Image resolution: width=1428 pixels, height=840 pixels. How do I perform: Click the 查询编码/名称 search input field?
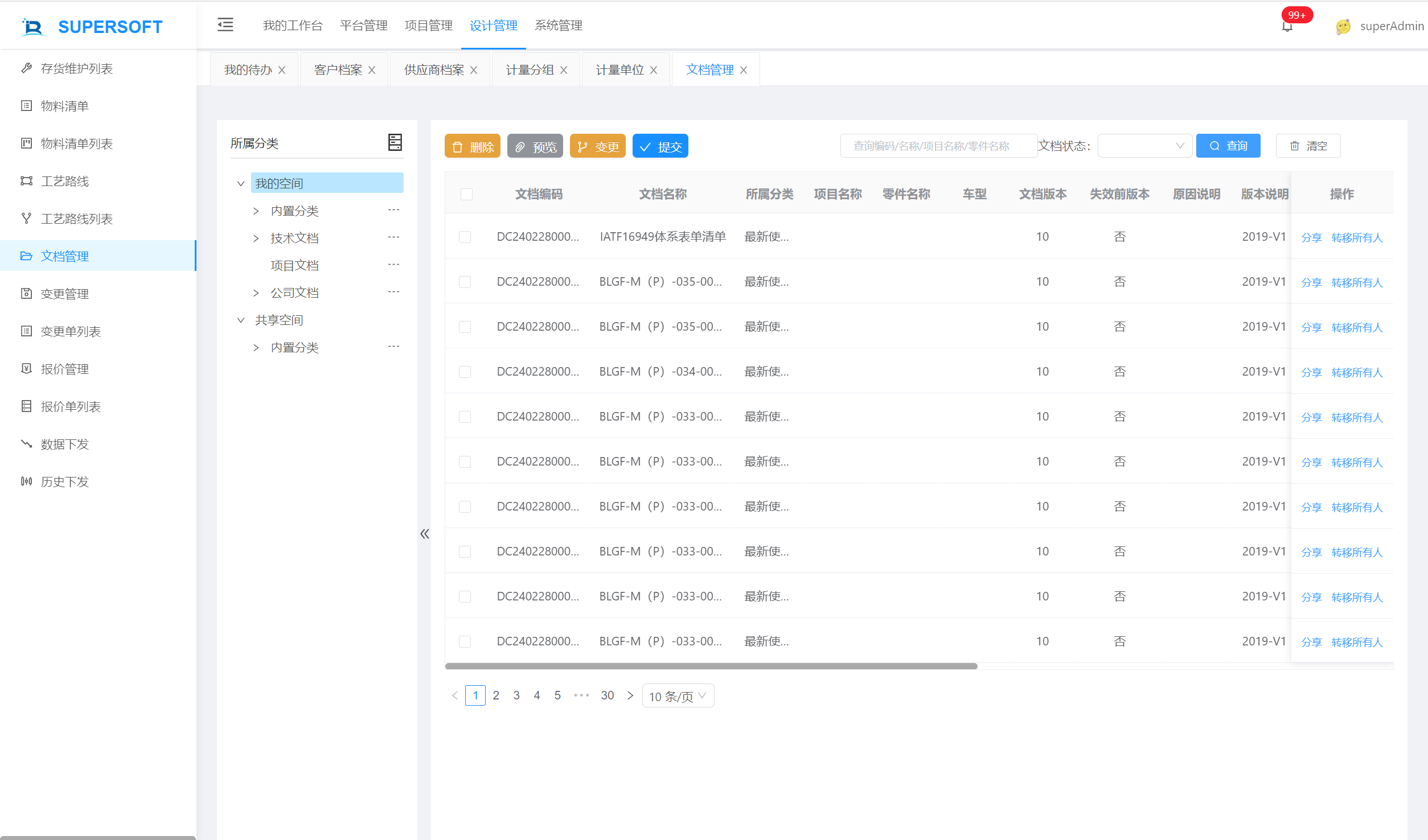938,146
